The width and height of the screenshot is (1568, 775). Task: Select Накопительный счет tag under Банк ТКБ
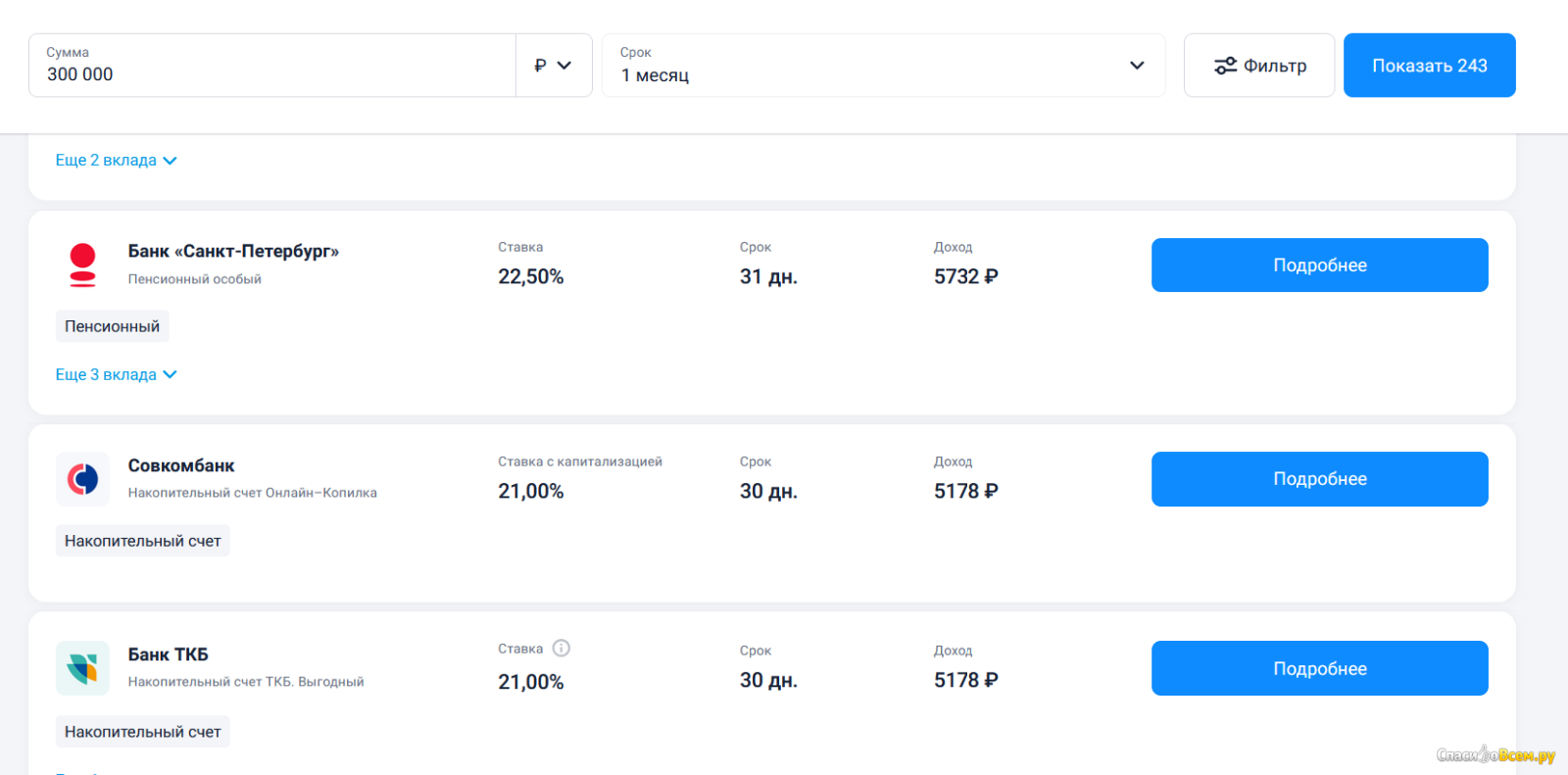(x=142, y=732)
